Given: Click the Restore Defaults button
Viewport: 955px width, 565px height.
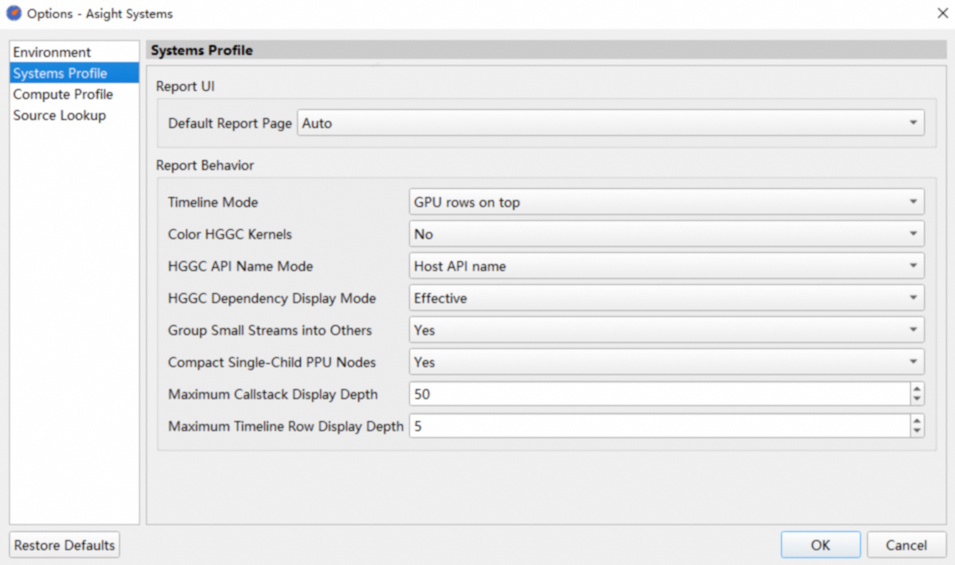Looking at the screenshot, I should [x=65, y=545].
